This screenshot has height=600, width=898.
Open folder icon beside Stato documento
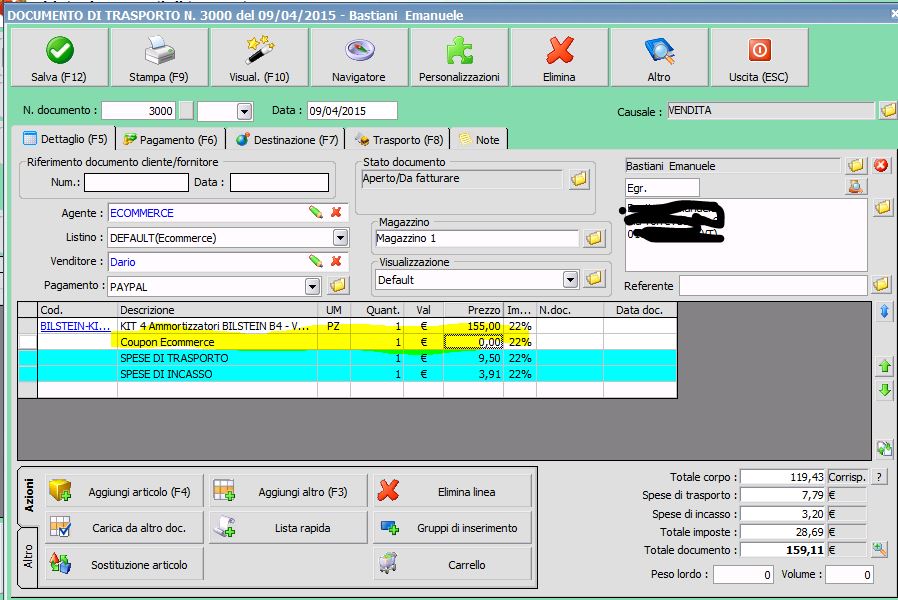[x=579, y=179]
